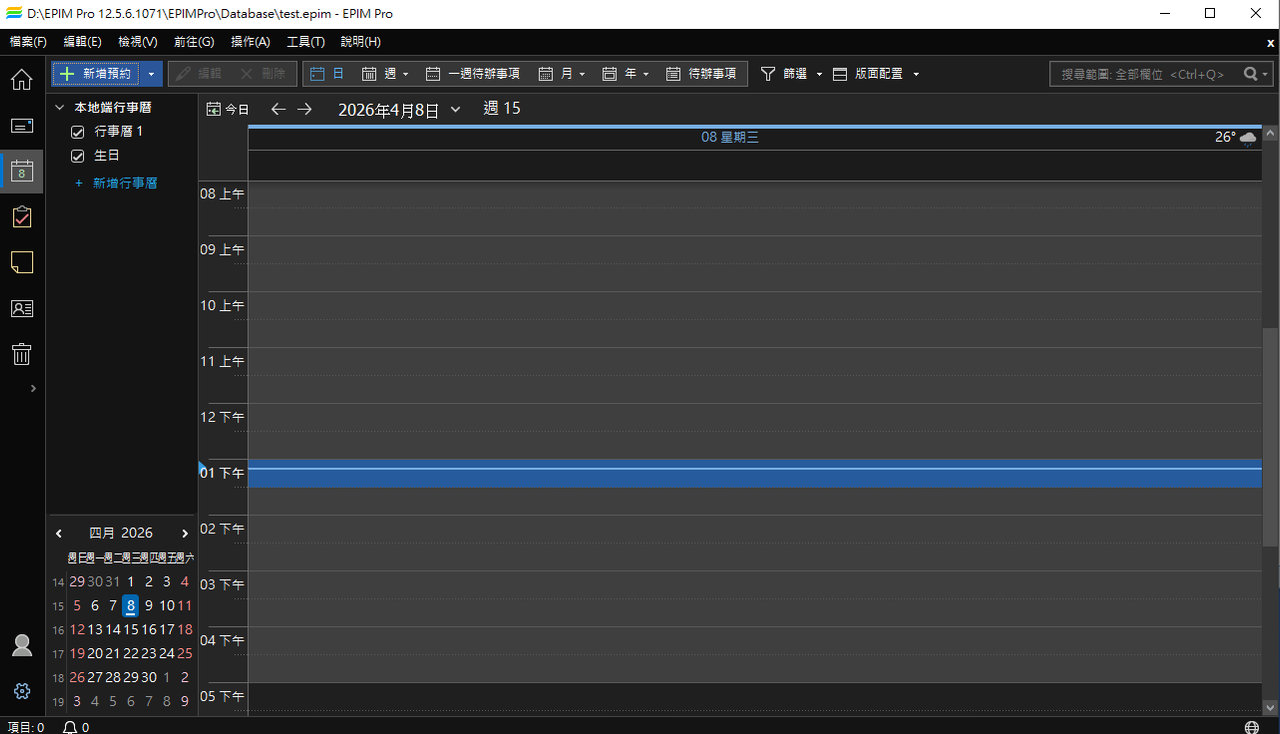Open the 新增預約 dropdown arrow
This screenshot has width=1280, height=734.
click(151, 74)
